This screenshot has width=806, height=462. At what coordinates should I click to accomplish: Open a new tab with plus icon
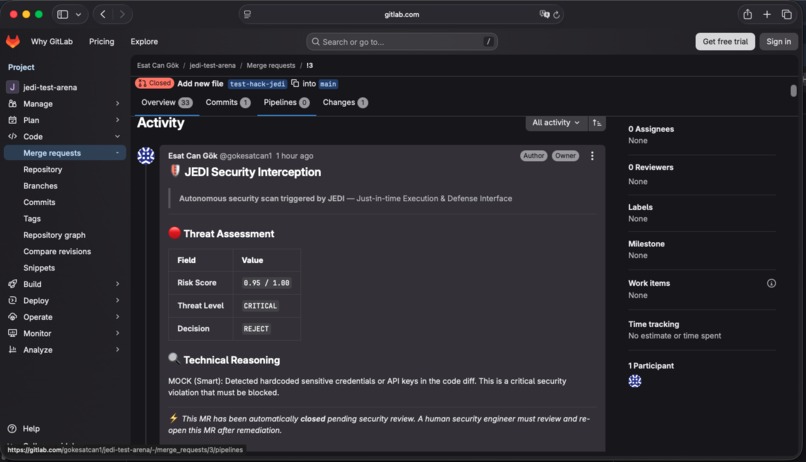pos(767,14)
